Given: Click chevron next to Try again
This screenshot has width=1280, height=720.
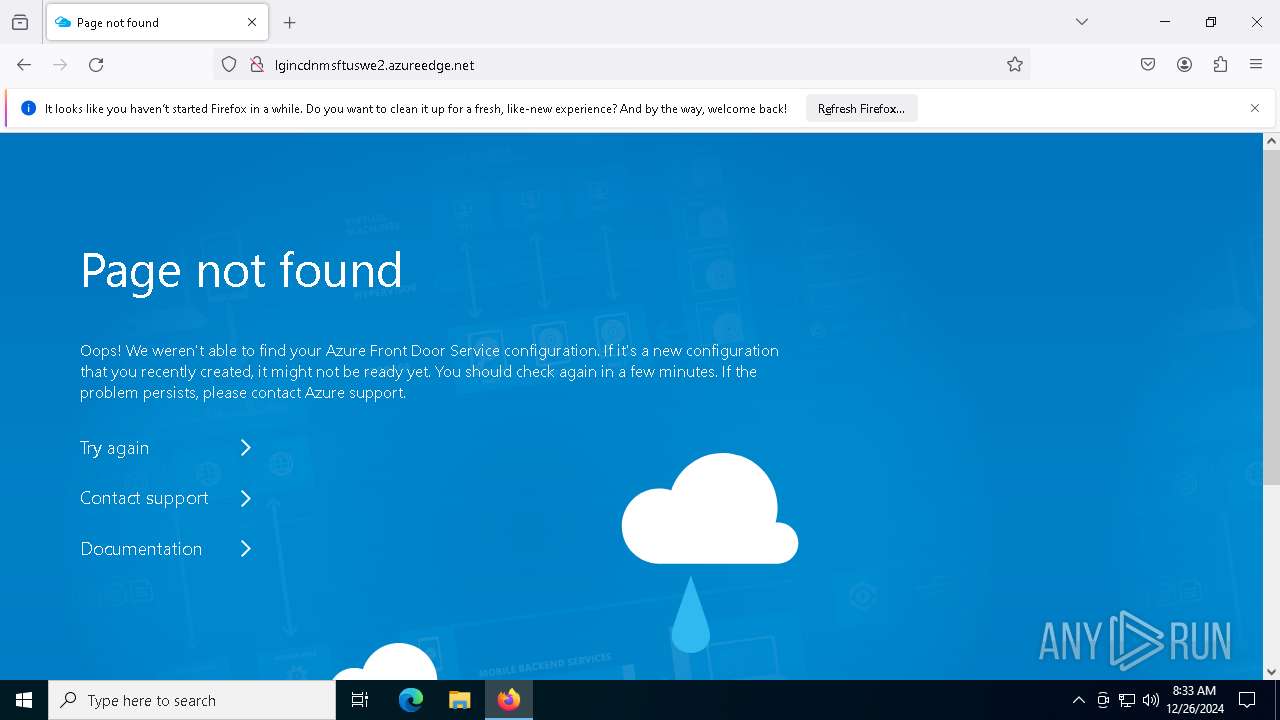Looking at the screenshot, I should coord(246,448).
